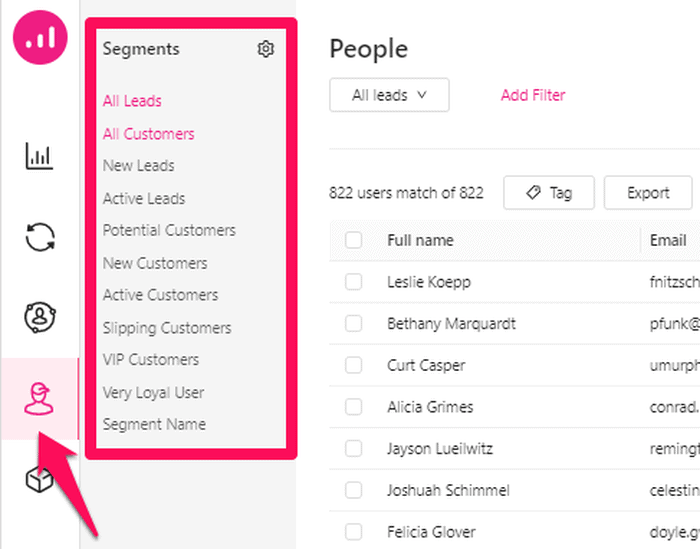Screen dimensions: 700x549
Task: Expand the All leads dropdown
Action: [389, 95]
